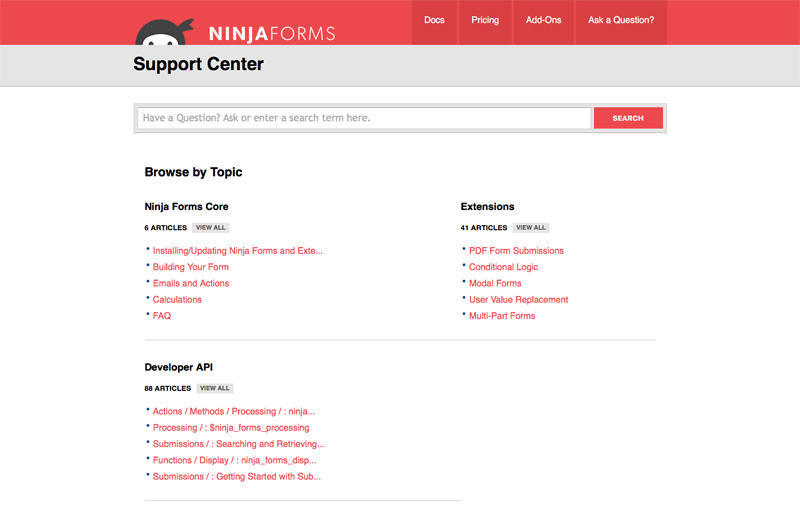Image resolution: width=800 pixels, height=529 pixels.
Task: Open the Ask a Question? menu item
Action: click(x=621, y=22)
